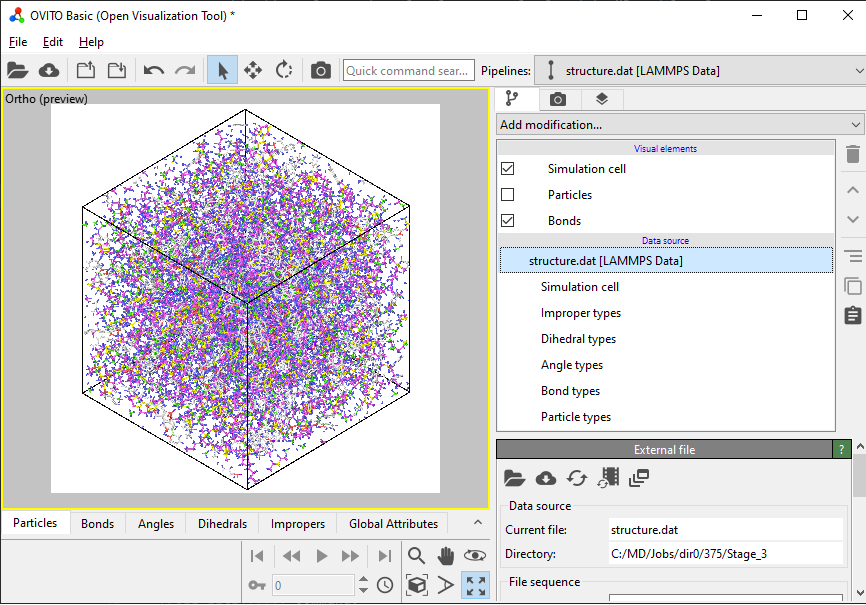Click the Quick command search field
The image size is (866, 605).
(x=409, y=71)
